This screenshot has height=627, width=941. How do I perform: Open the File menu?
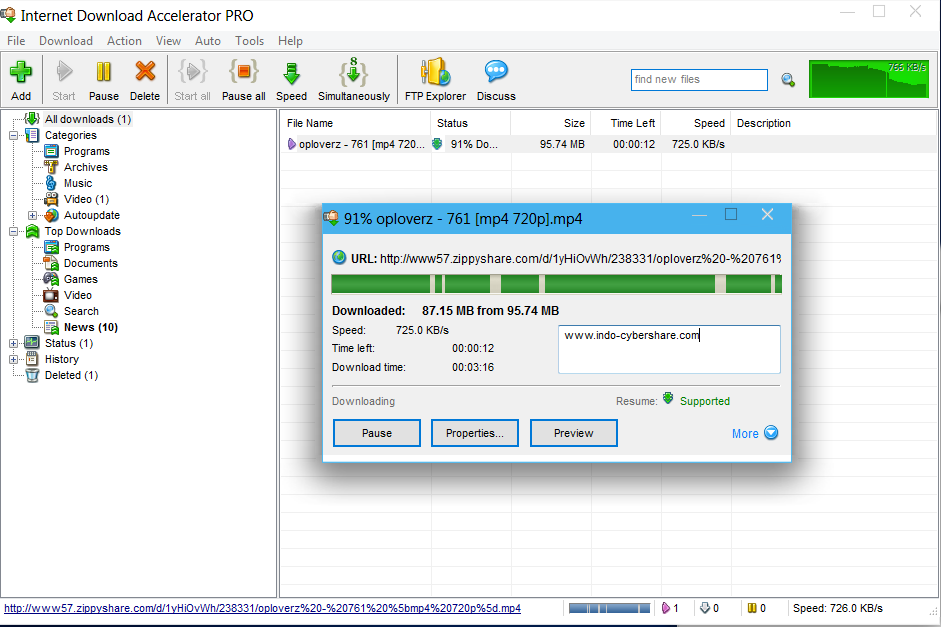click(16, 41)
